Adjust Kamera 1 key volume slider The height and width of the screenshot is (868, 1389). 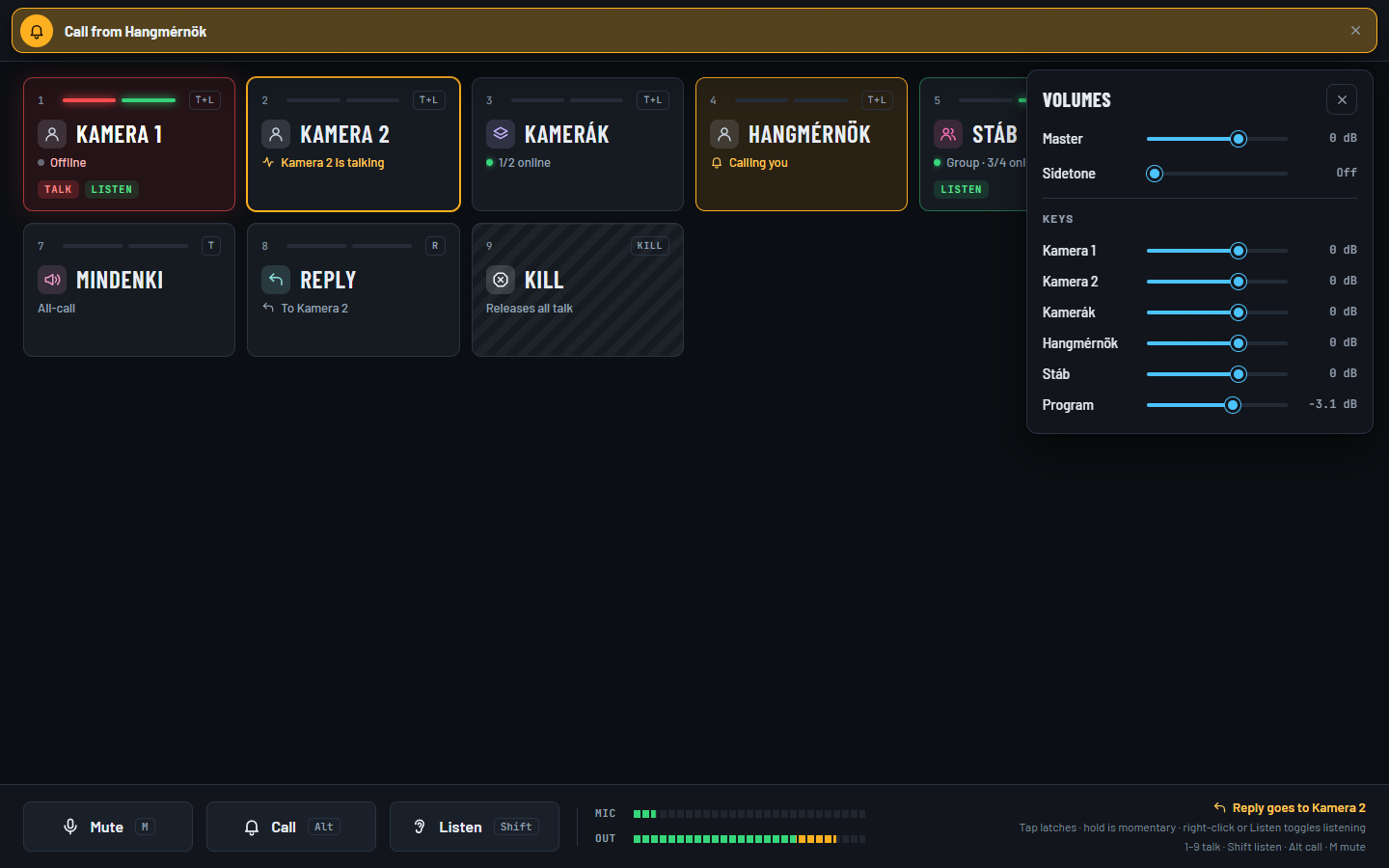[1217, 251]
